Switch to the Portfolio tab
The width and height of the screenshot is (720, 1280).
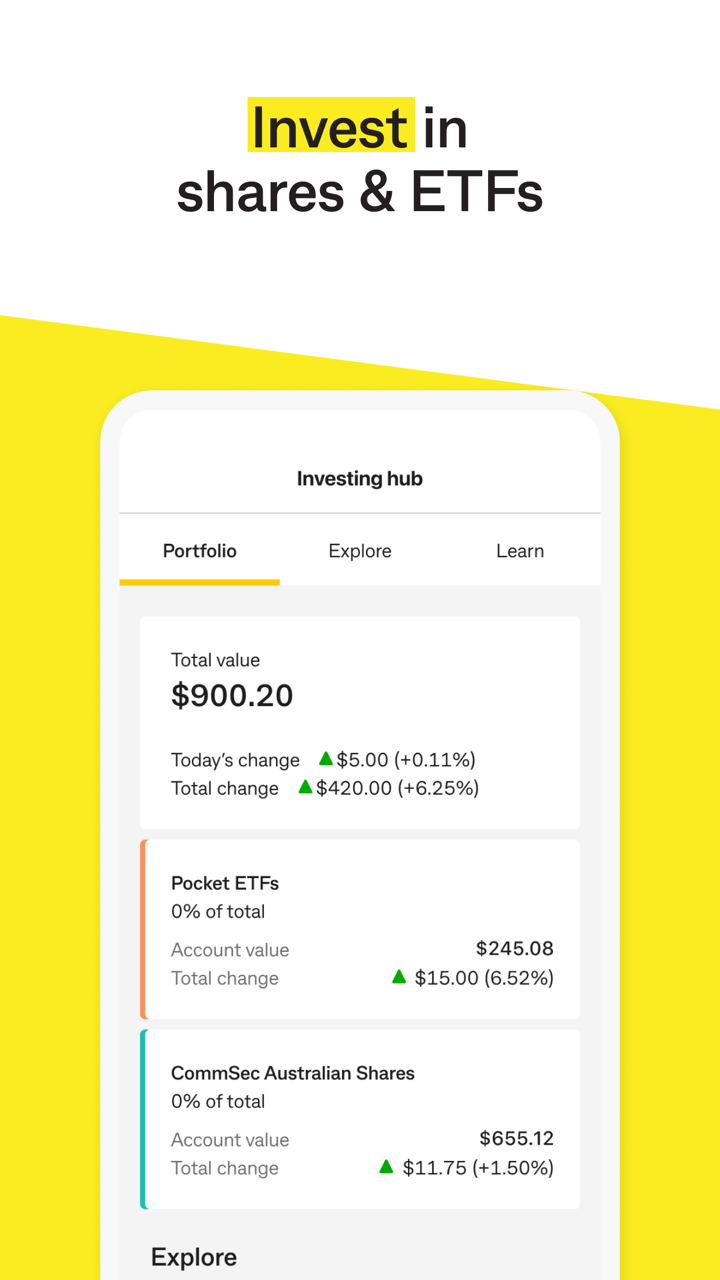point(200,551)
